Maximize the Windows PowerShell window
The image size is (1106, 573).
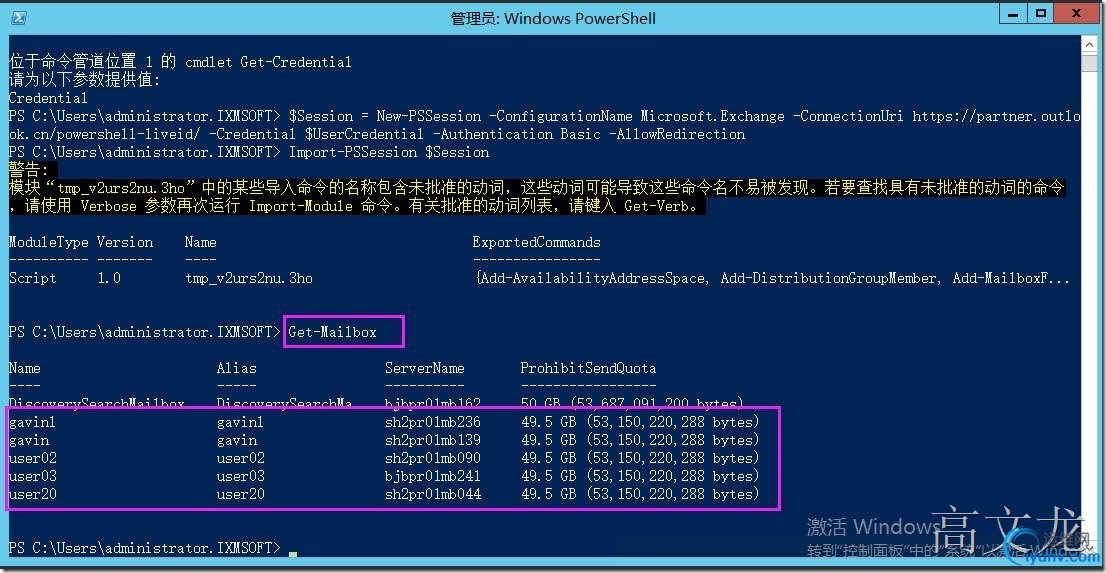(1040, 13)
